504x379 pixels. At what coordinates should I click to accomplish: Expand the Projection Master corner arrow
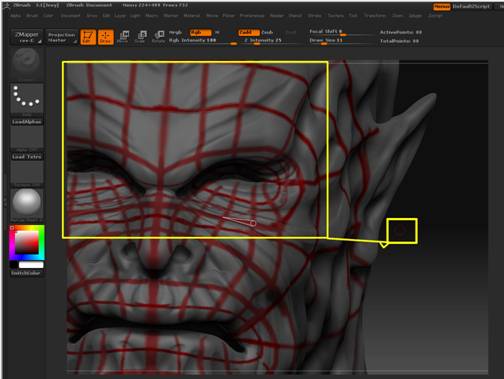(x=75, y=41)
